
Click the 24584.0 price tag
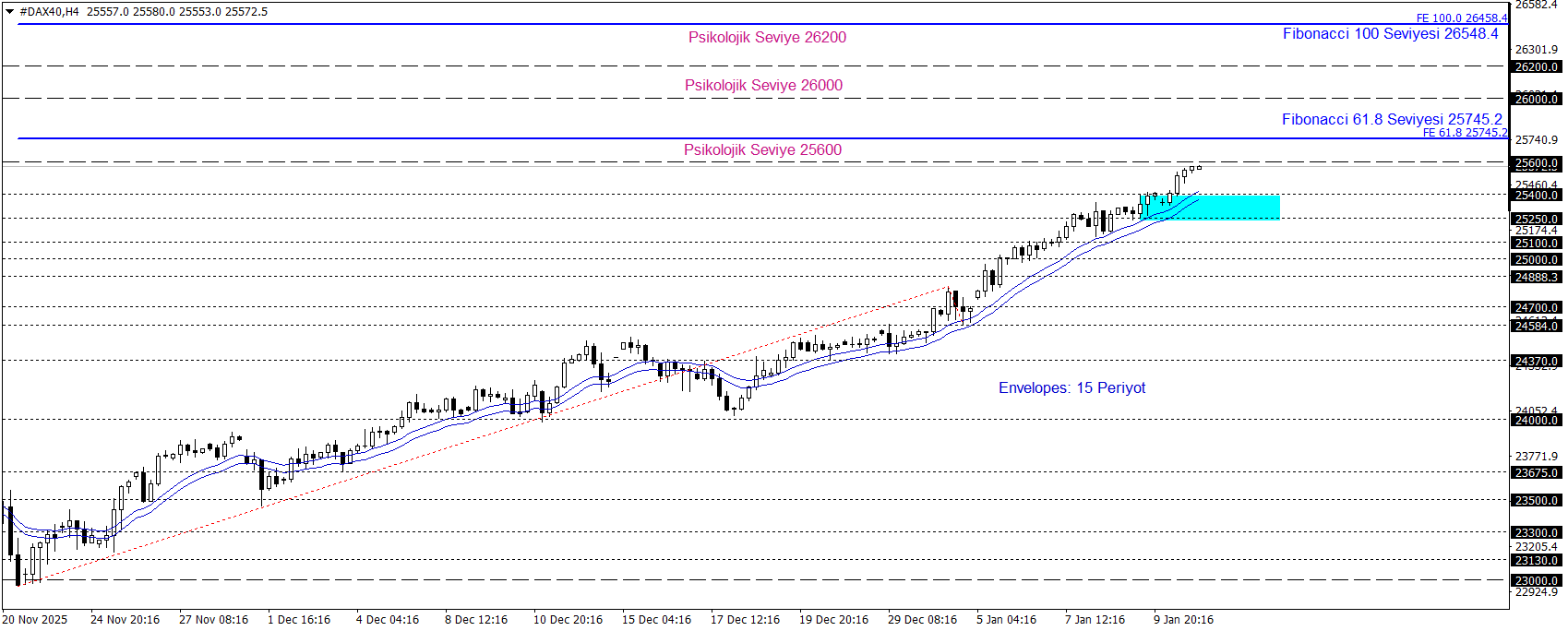coord(1536,327)
